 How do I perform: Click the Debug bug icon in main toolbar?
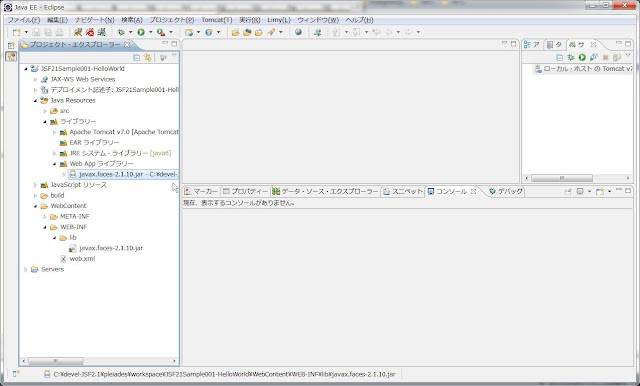pos(121,32)
